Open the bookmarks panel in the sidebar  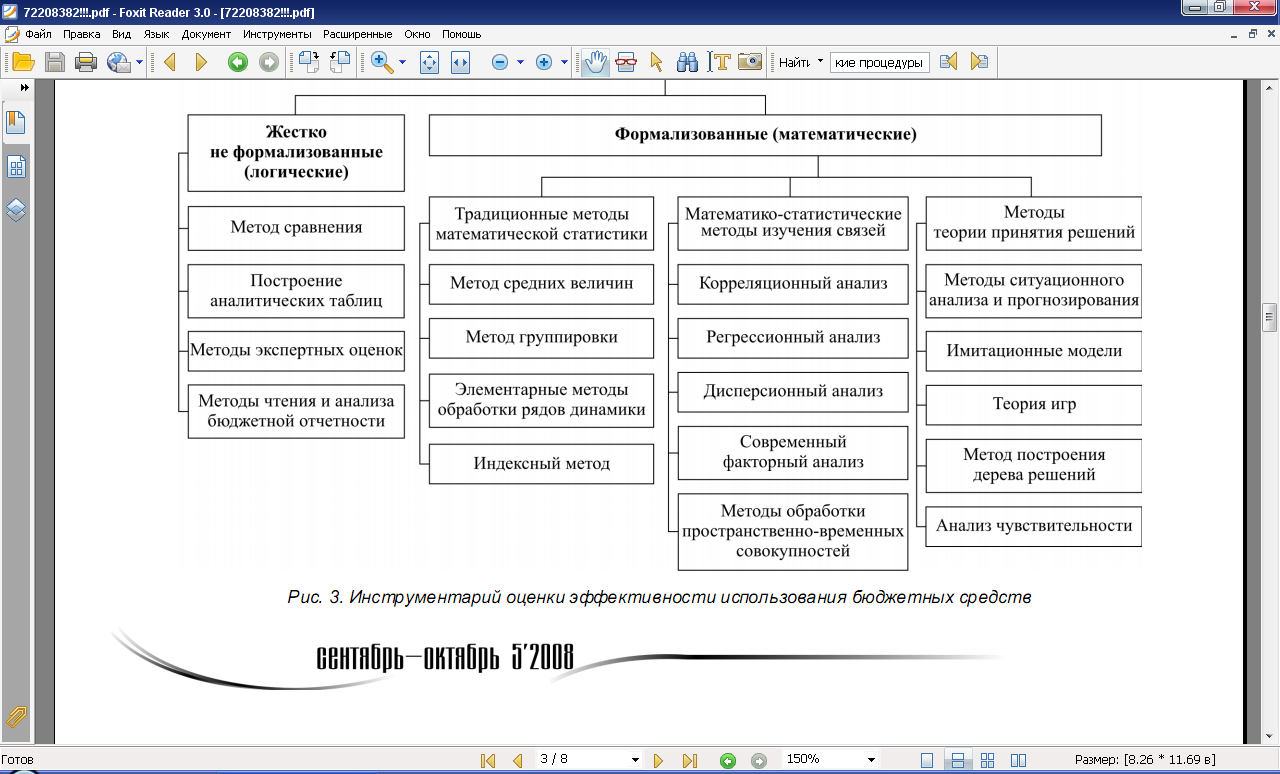[x=16, y=124]
